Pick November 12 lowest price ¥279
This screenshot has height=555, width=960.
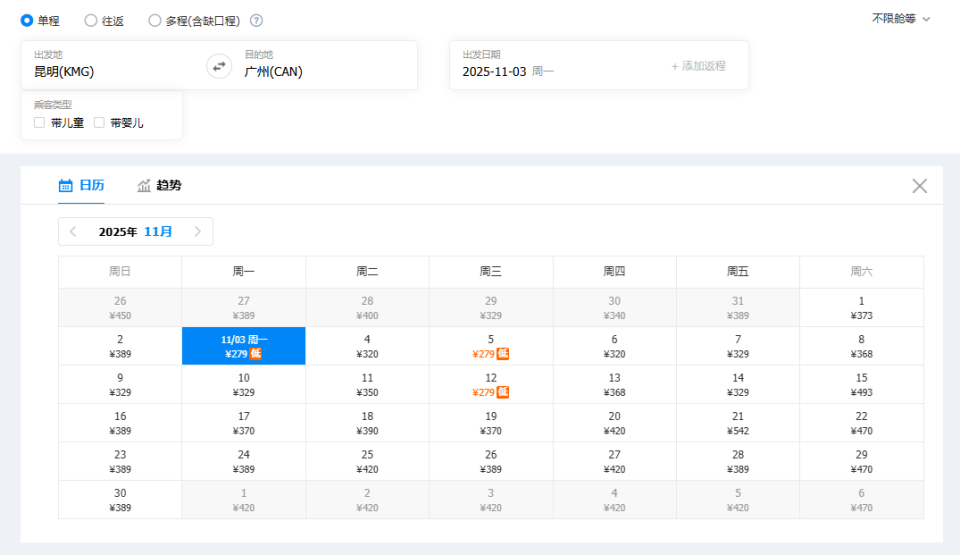491,385
